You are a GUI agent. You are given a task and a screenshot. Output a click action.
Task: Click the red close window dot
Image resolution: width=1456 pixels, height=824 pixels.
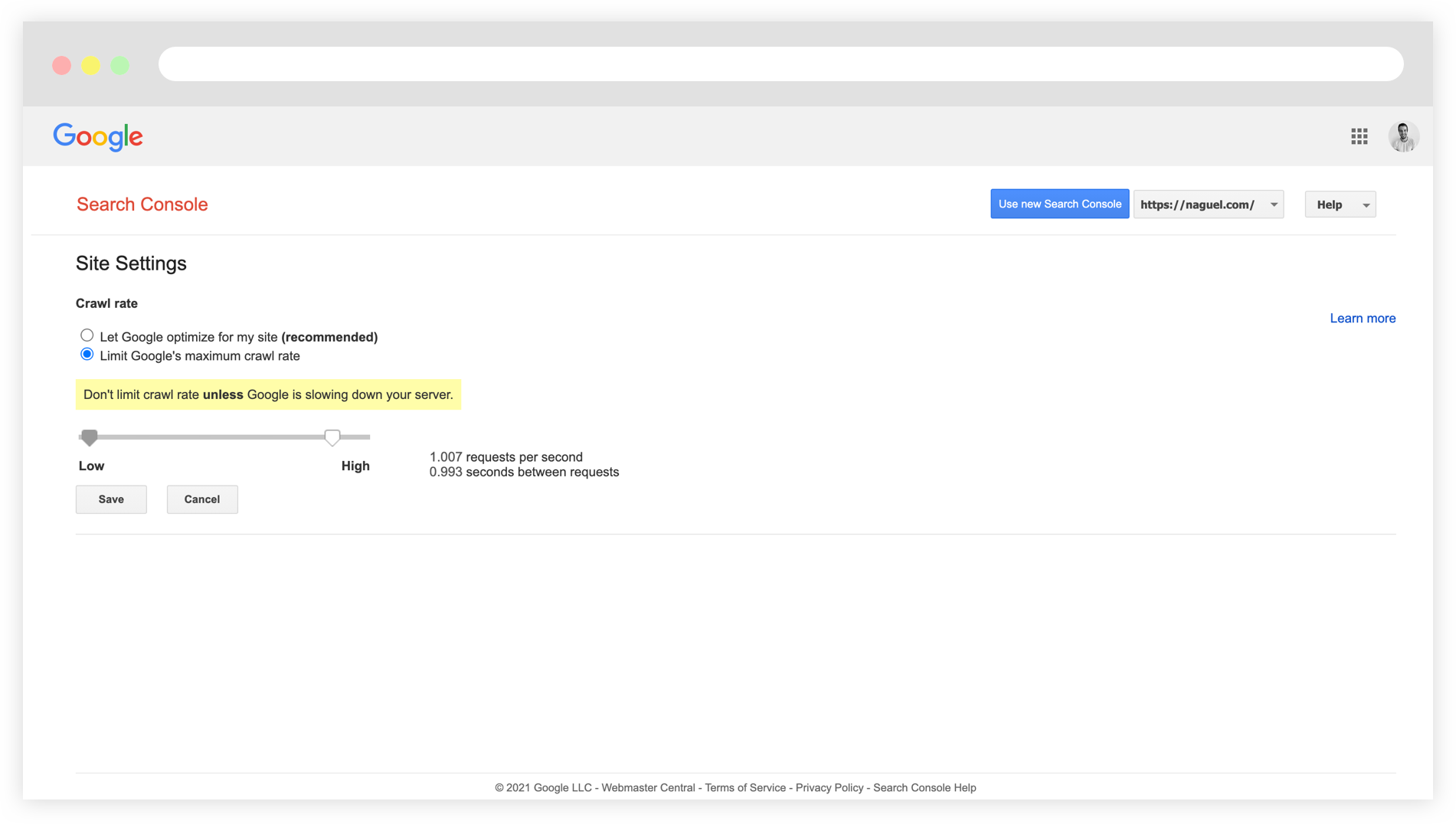[x=62, y=66]
